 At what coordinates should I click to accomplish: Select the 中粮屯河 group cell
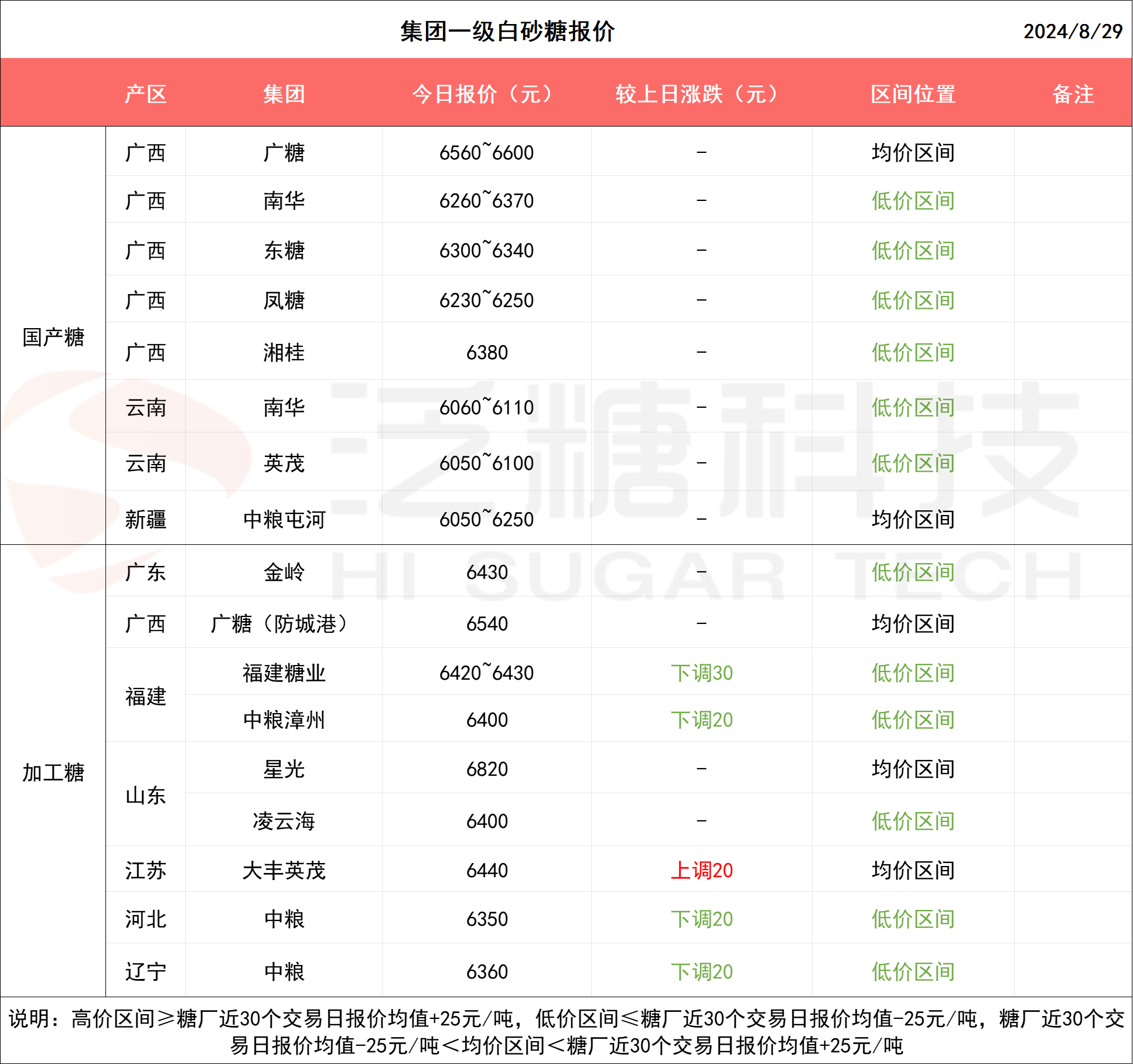[x=284, y=519]
